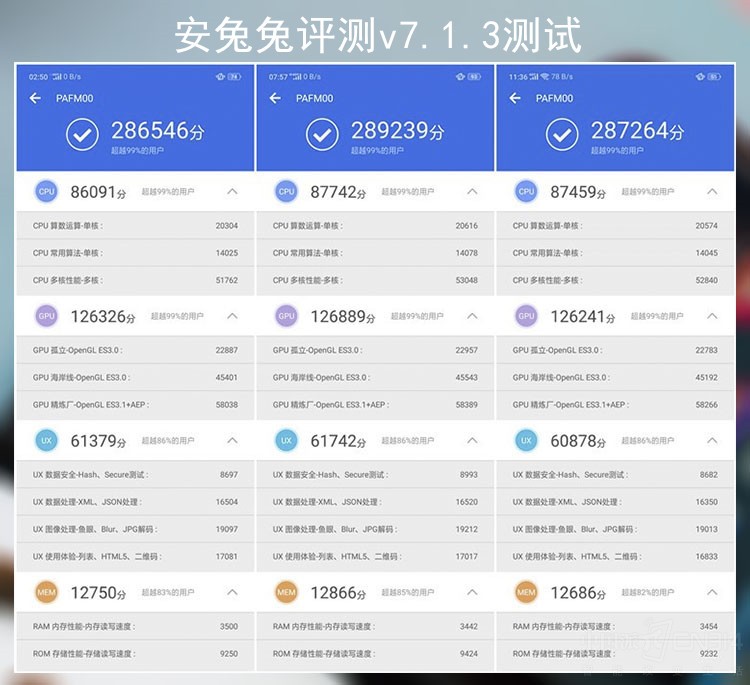Click PAFM00 title in 07:57 panel
This screenshot has width=750, height=685.
coord(315,99)
